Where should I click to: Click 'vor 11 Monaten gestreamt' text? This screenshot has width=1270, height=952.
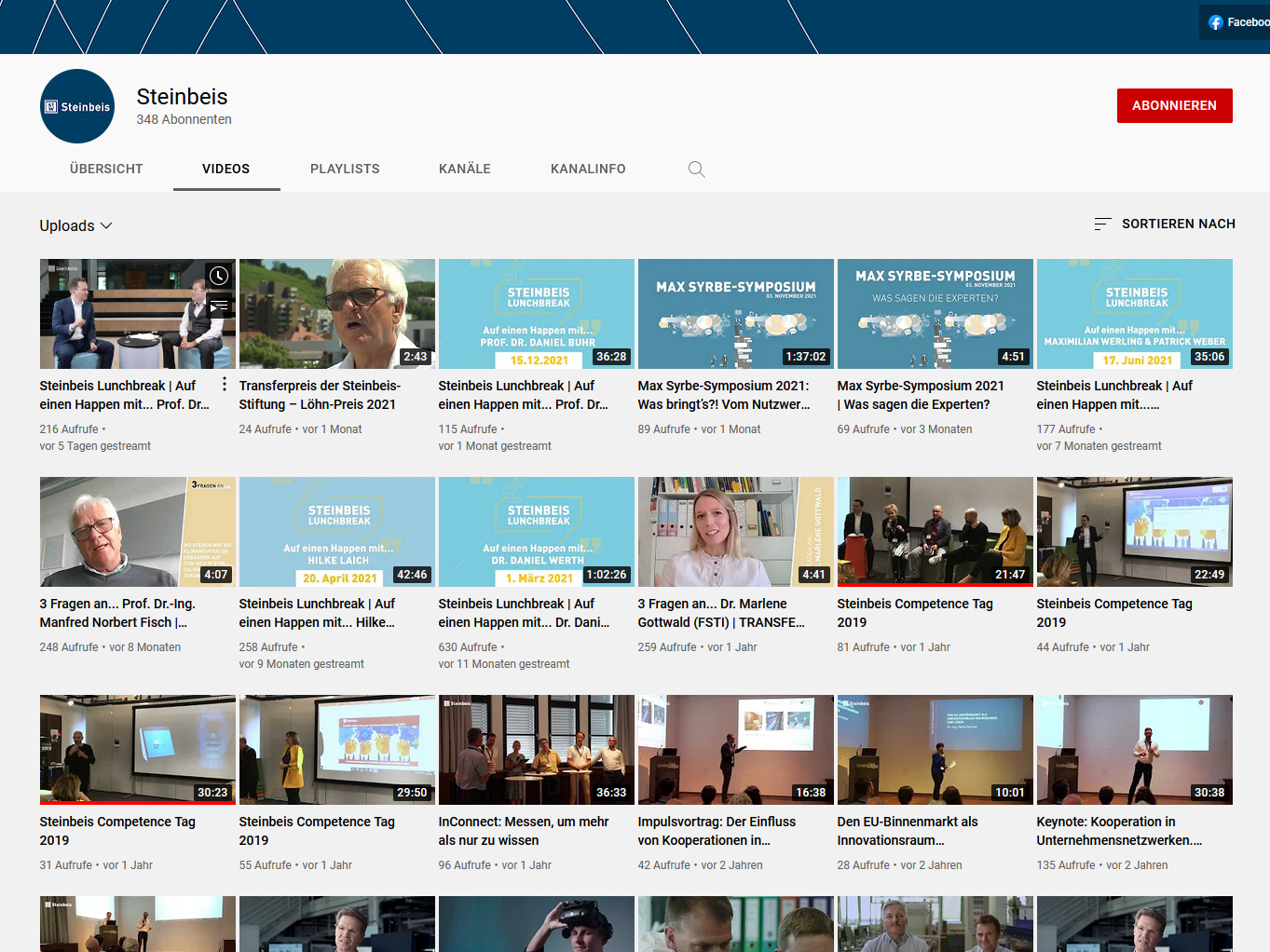tap(504, 664)
